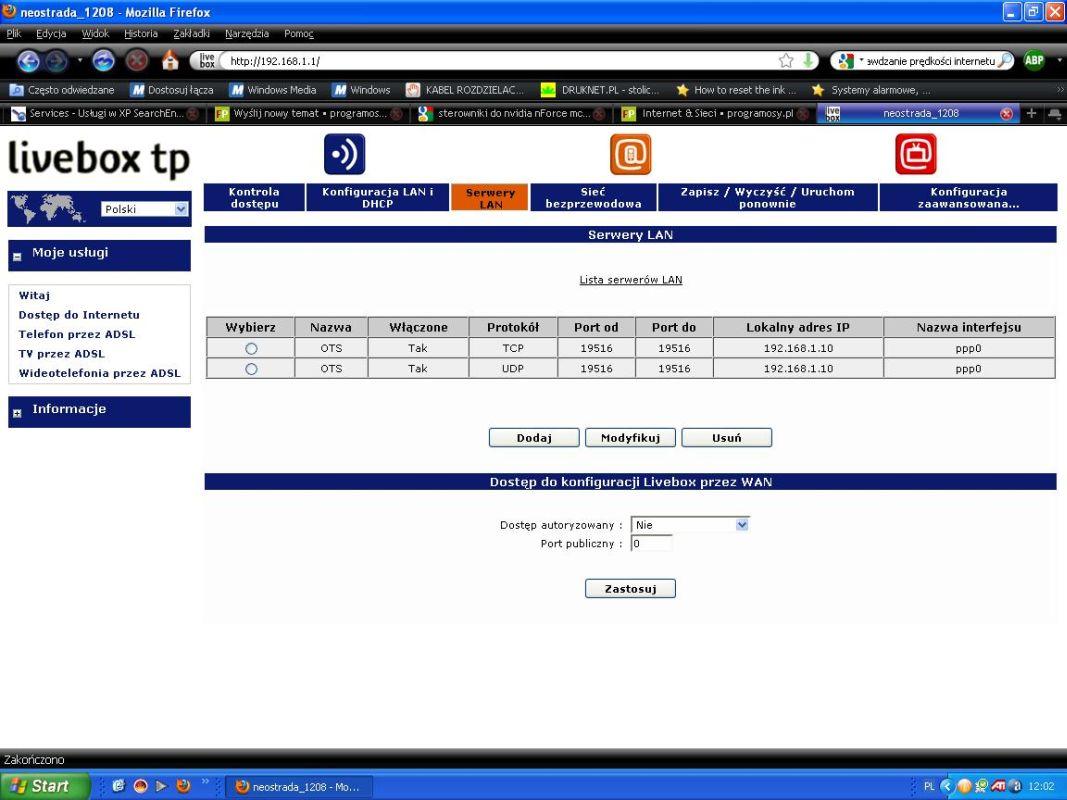This screenshot has height=800, width=1067.
Task: Open the Windows Media bookmark
Action: point(274,90)
